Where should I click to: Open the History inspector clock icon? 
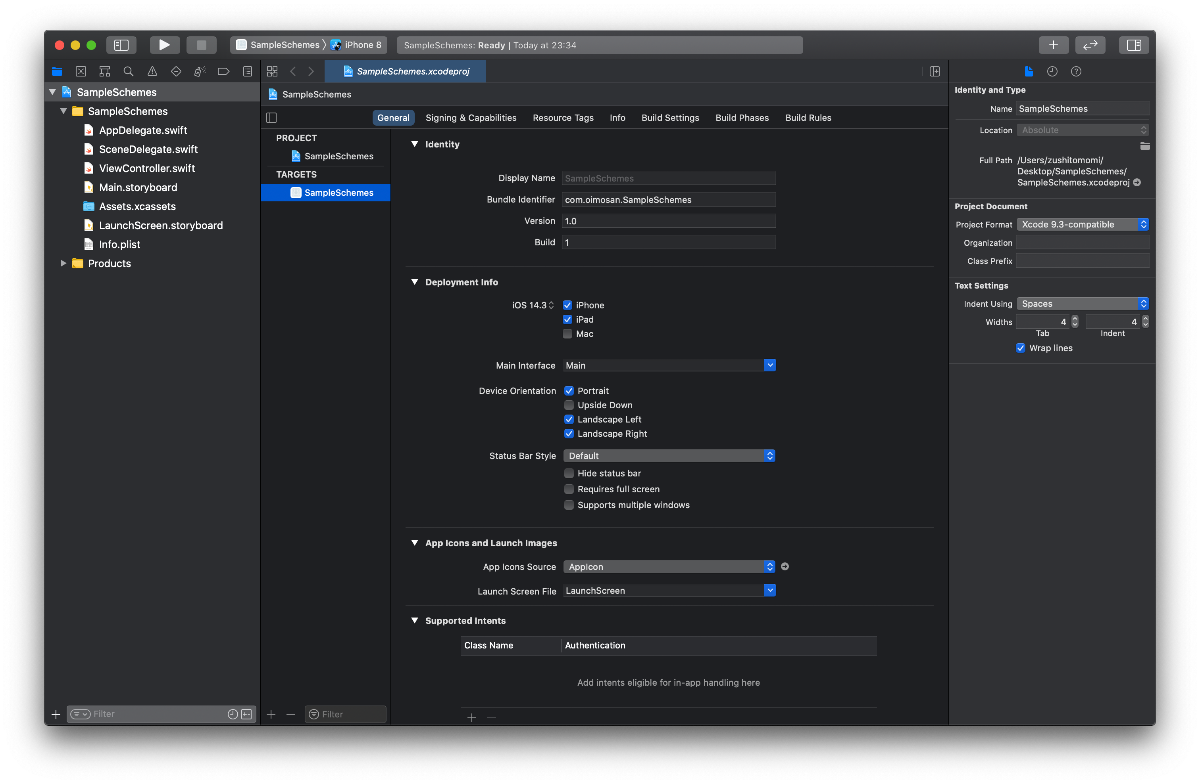[x=1051, y=71]
